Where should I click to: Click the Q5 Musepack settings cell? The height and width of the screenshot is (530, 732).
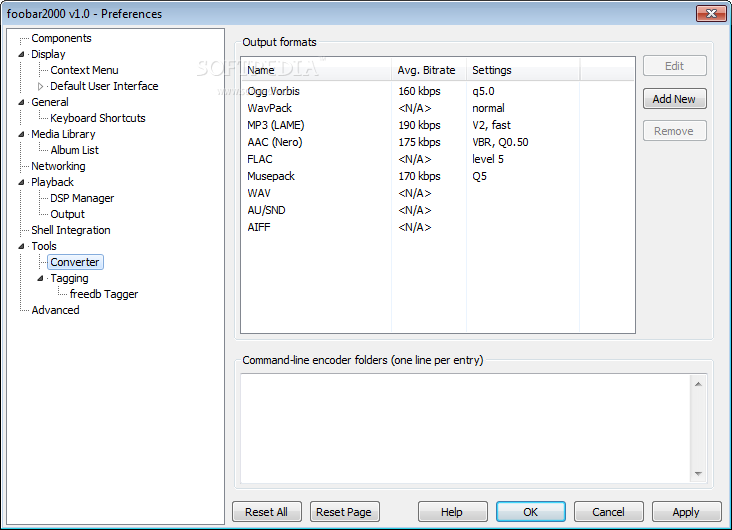[479, 176]
